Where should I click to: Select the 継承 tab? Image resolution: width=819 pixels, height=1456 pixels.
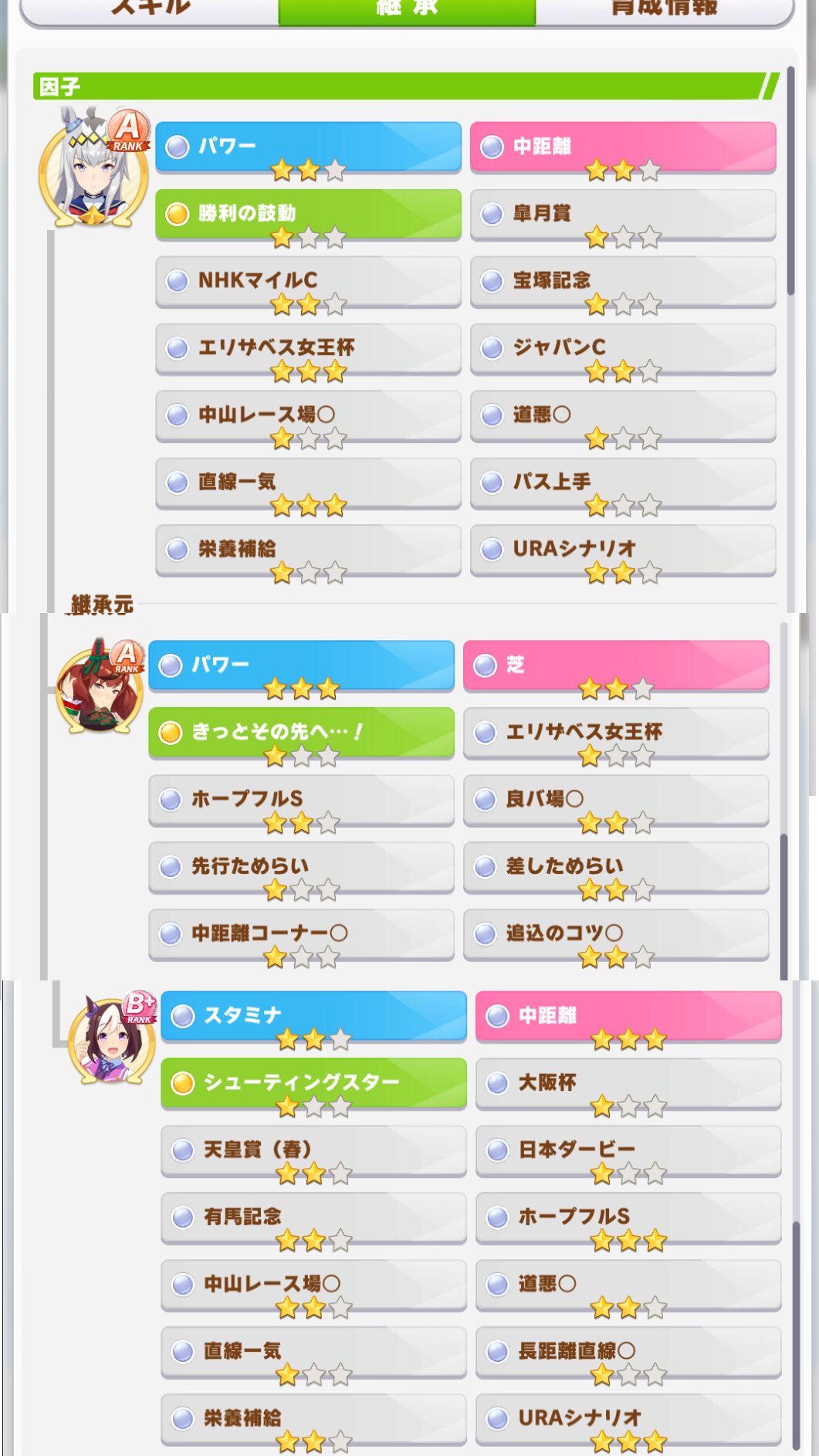[408, 11]
